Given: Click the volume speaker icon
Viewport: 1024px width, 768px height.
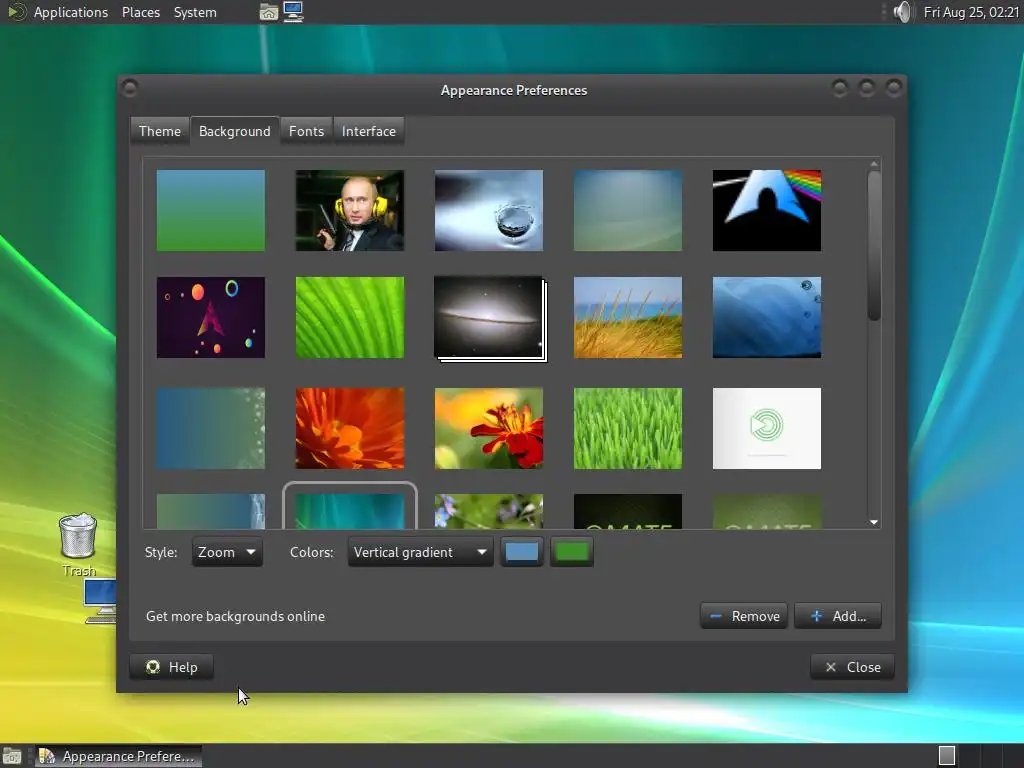Looking at the screenshot, I should click(x=902, y=12).
